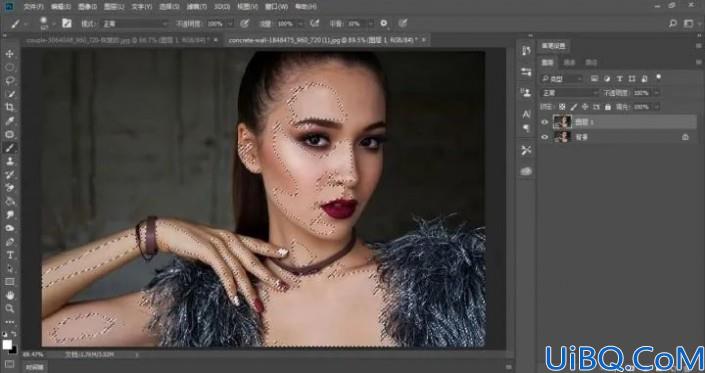Click the white foreground color swatch
The image size is (705, 373).
[7, 345]
